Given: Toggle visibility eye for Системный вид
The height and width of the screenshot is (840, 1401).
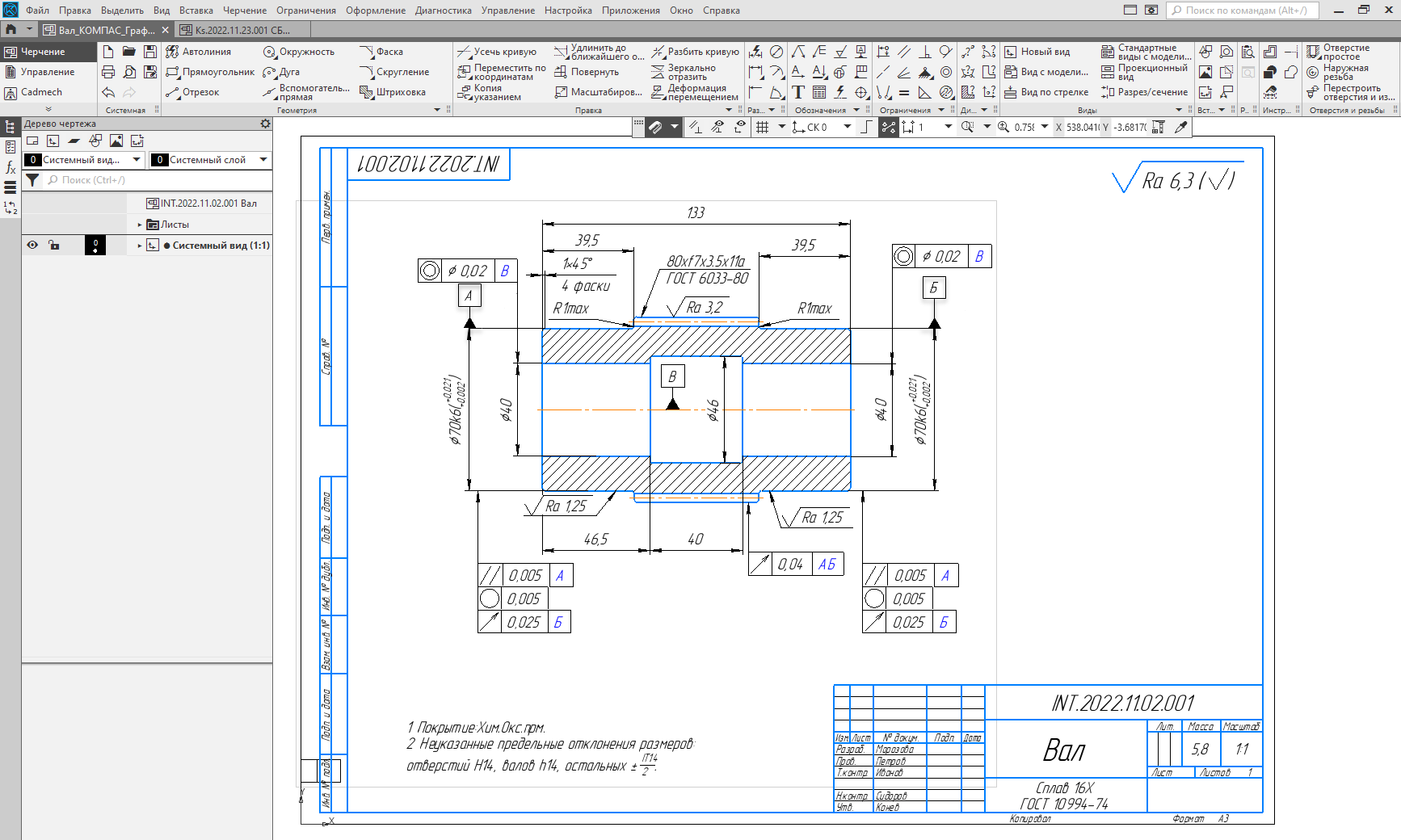Looking at the screenshot, I should 32,245.
